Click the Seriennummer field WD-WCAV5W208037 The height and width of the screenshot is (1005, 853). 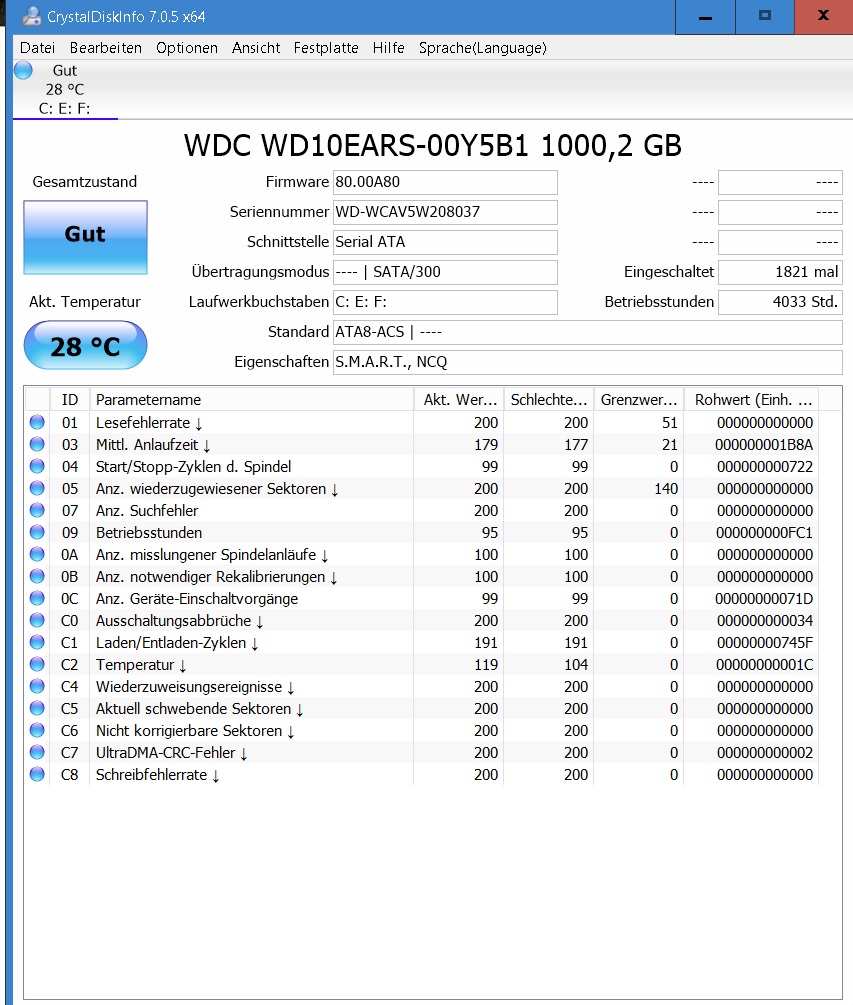click(x=445, y=212)
